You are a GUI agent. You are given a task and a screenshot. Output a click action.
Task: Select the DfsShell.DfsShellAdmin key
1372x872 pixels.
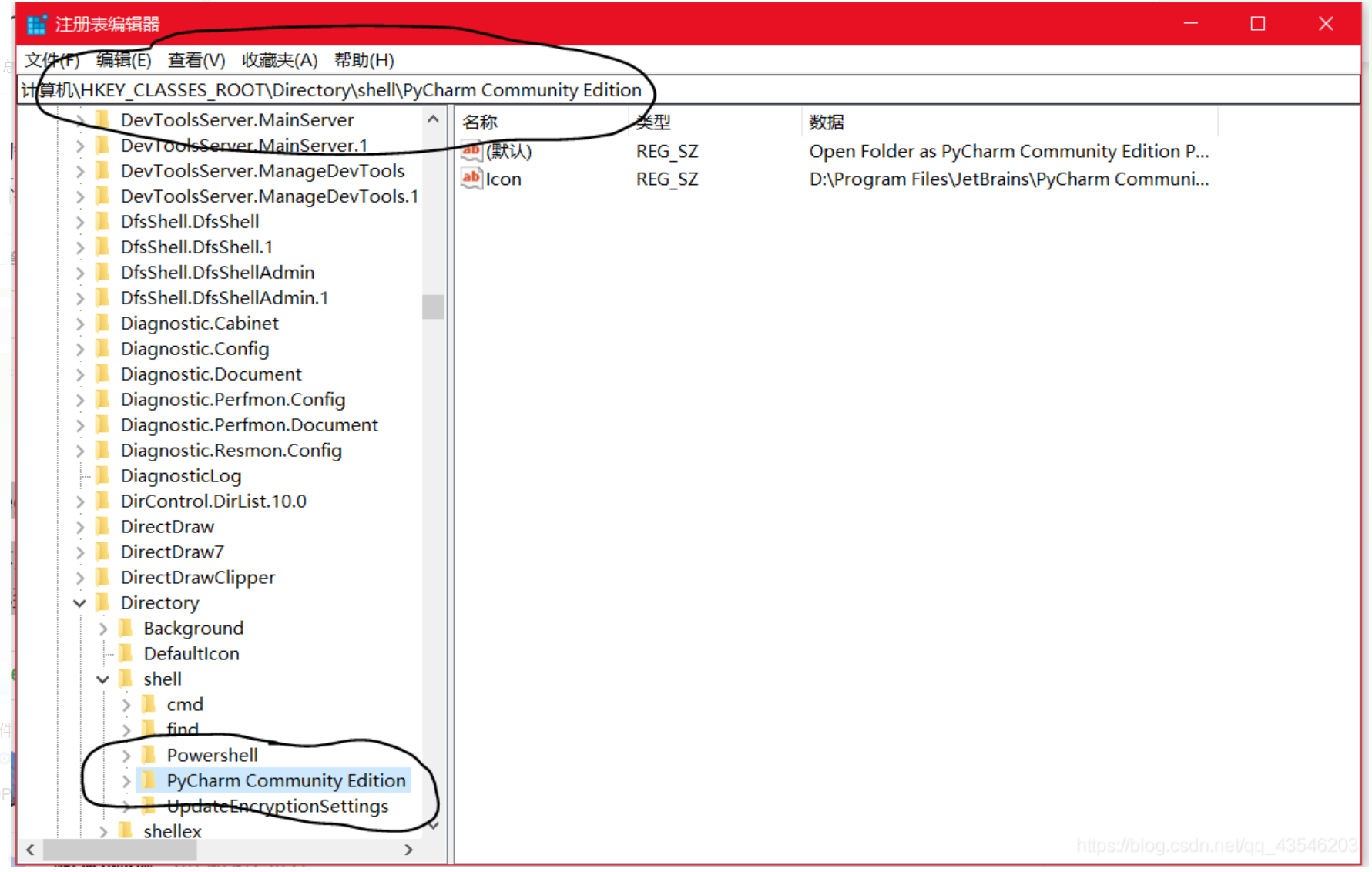[217, 273]
